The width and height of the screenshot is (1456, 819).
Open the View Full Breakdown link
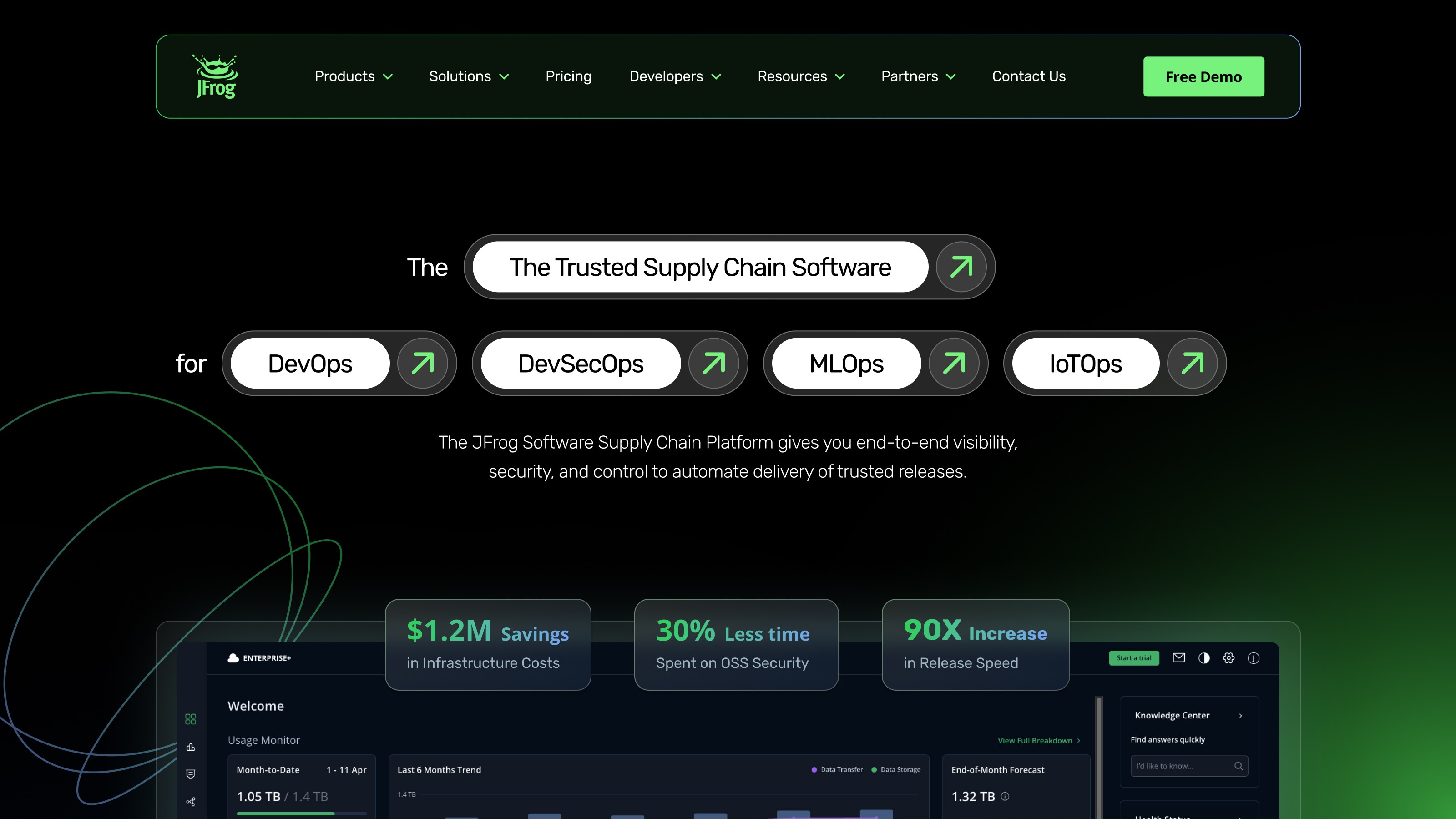[1039, 740]
